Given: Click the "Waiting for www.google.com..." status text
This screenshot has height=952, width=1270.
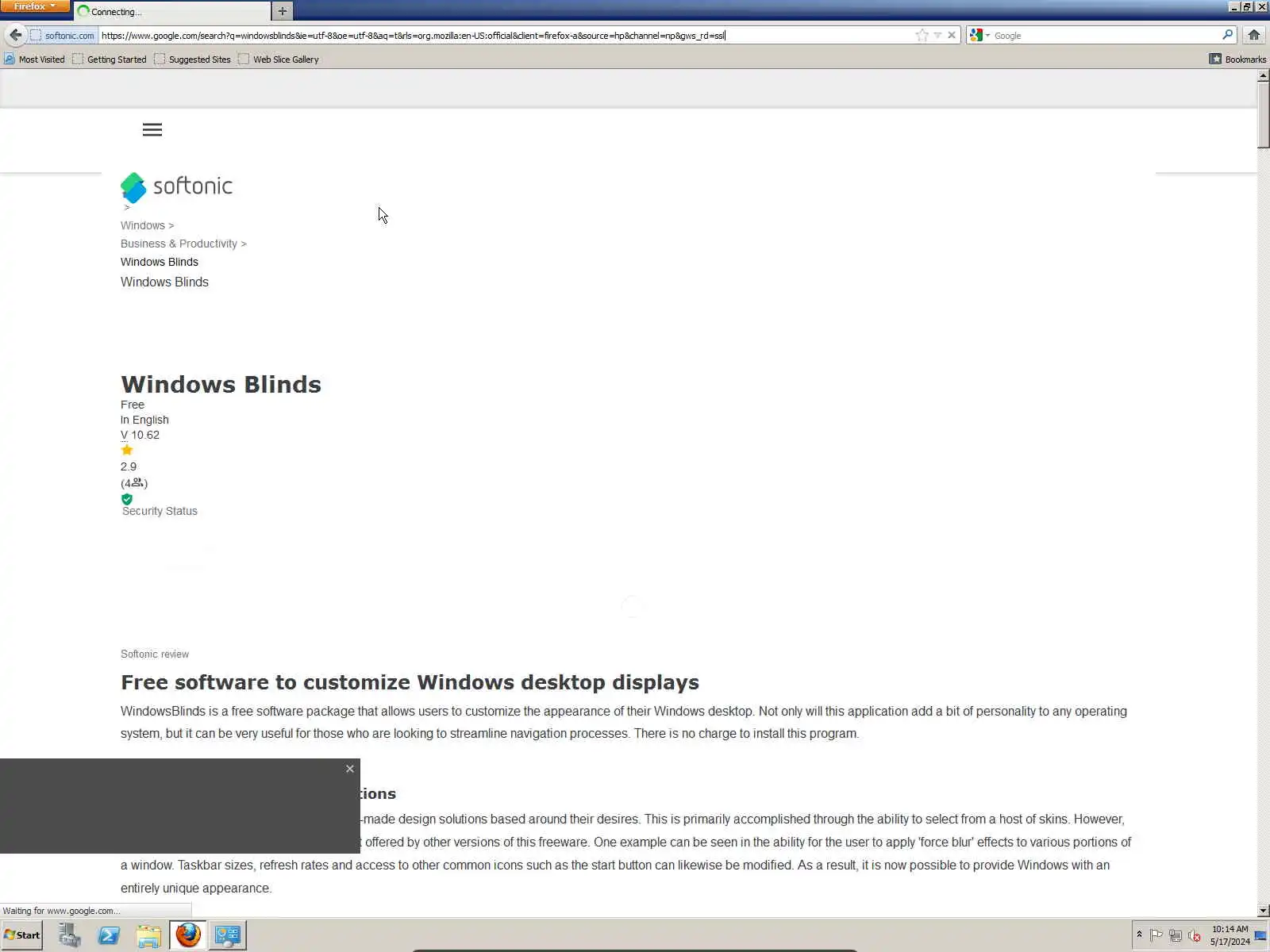Looking at the screenshot, I should click(62, 911).
